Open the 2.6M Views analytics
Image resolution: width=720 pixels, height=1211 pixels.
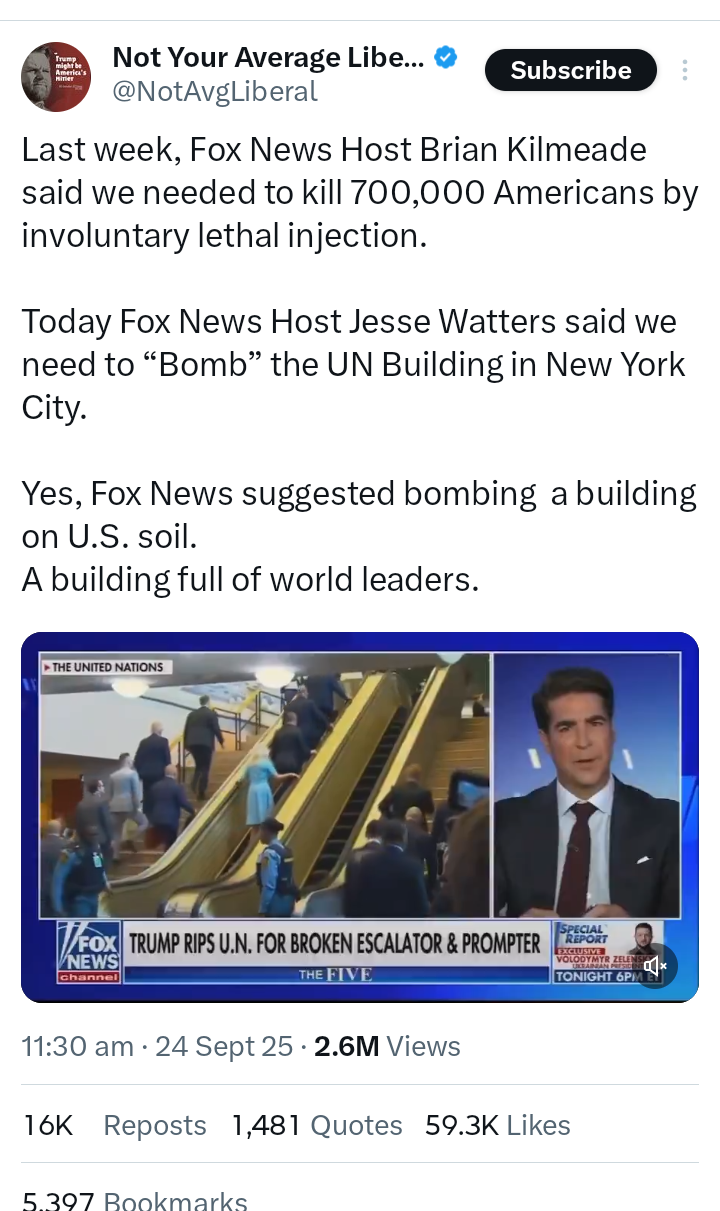pyautogui.click(x=387, y=1046)
